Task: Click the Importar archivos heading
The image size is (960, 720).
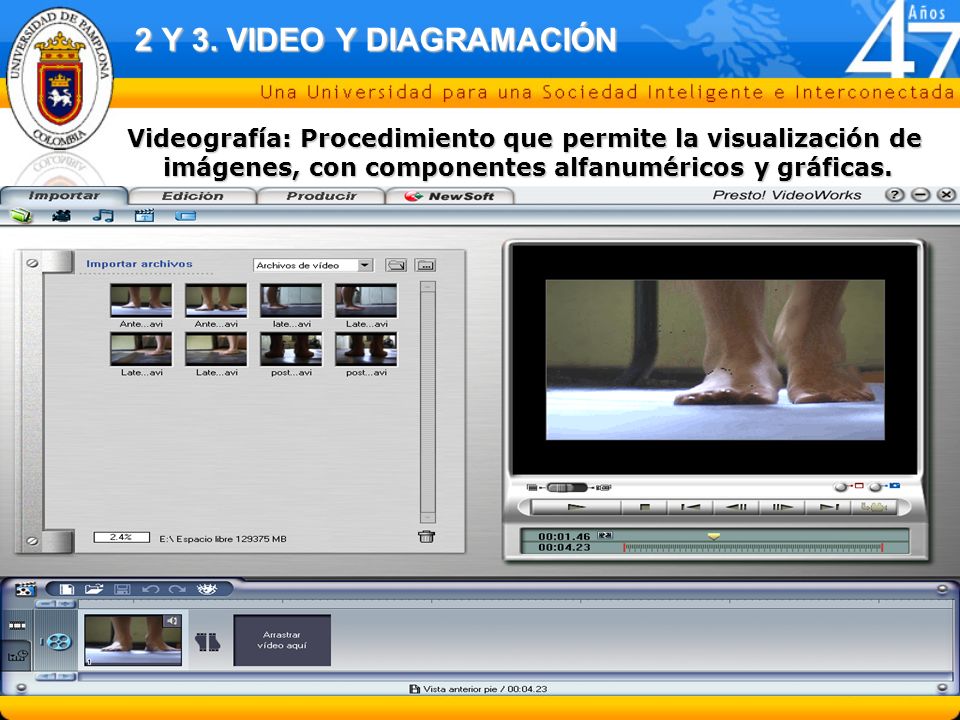Action: pyautogui.click(x=139, y=264)
